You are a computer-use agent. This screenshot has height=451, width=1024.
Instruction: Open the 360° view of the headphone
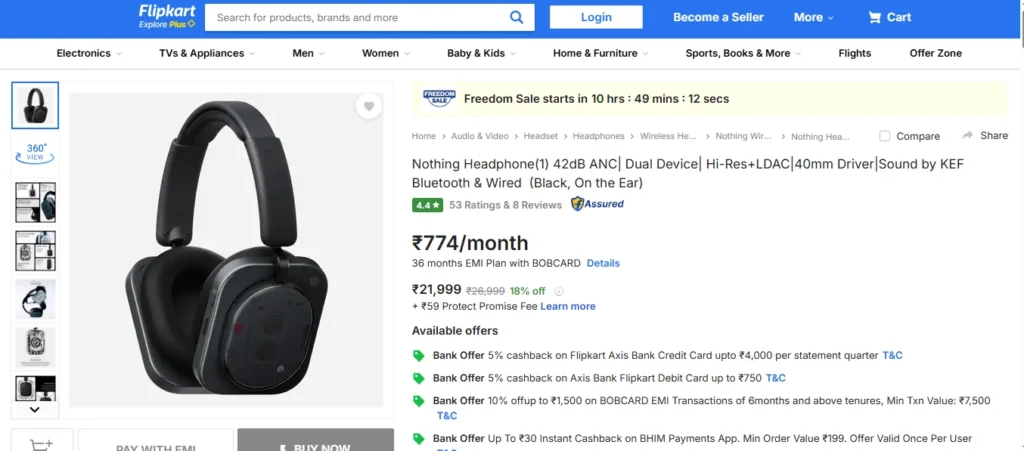[35, 152]
